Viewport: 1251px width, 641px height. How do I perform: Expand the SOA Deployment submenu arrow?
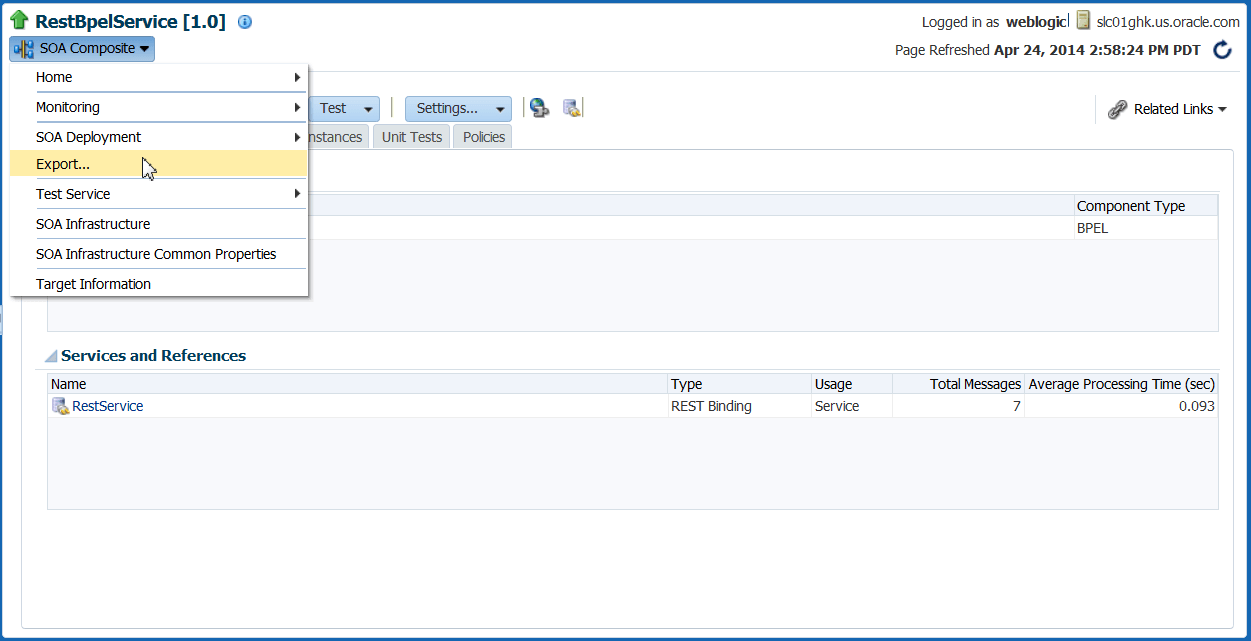tap(297, 137)
